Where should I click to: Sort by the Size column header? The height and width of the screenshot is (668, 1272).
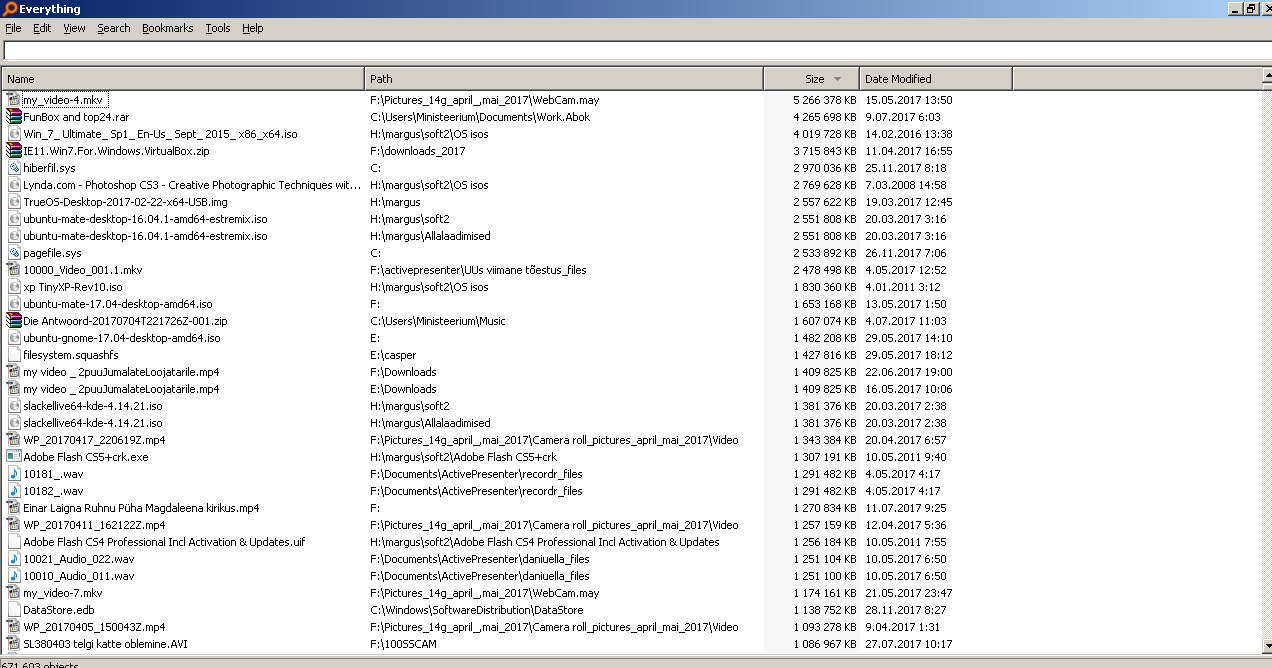(x=811, y=79)
